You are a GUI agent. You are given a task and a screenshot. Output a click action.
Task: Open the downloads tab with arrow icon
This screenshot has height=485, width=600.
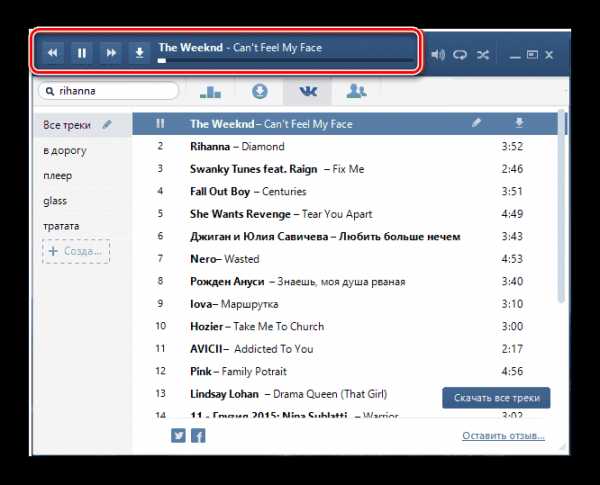[260, 91]
